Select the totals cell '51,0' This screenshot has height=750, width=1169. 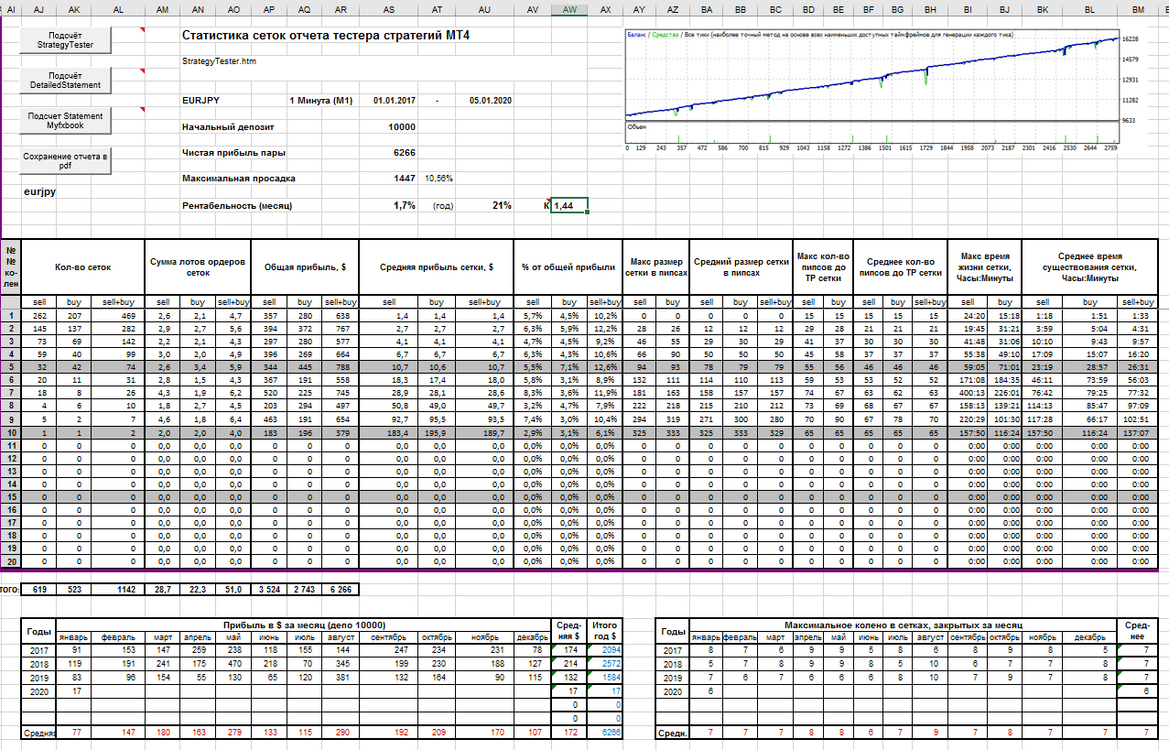233,589
